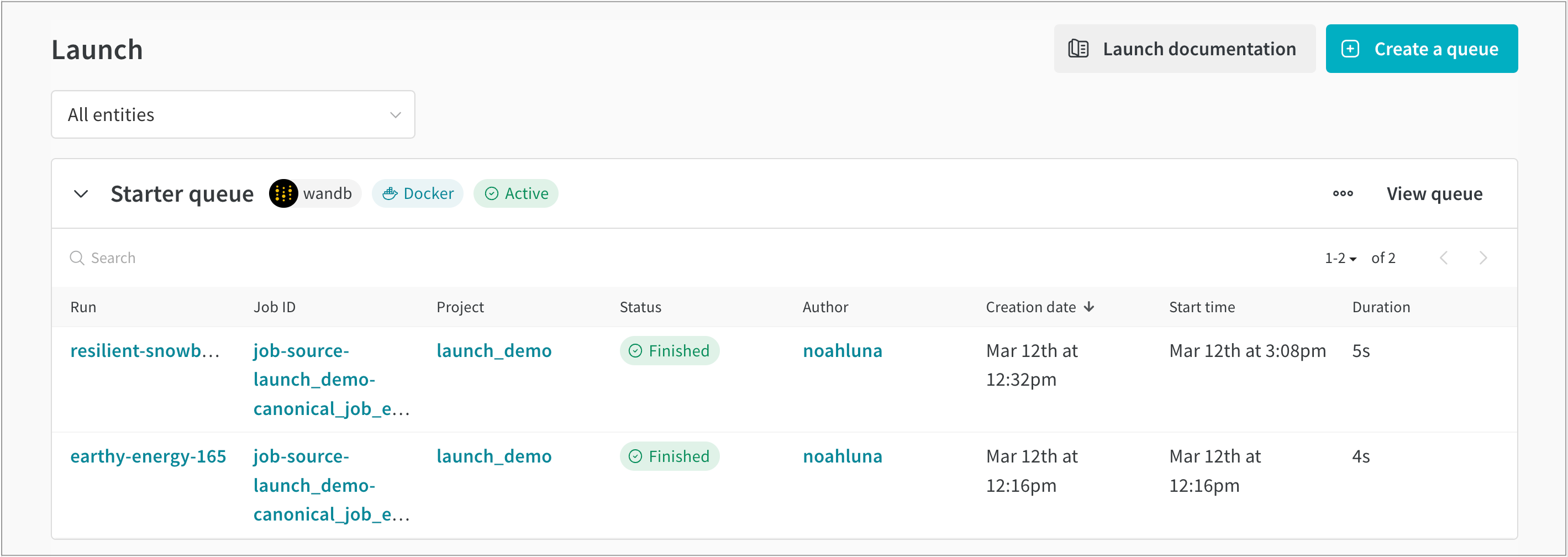
Task: Click the previous page arrow
Action: pyautogui.click(x=1444, y=258)
